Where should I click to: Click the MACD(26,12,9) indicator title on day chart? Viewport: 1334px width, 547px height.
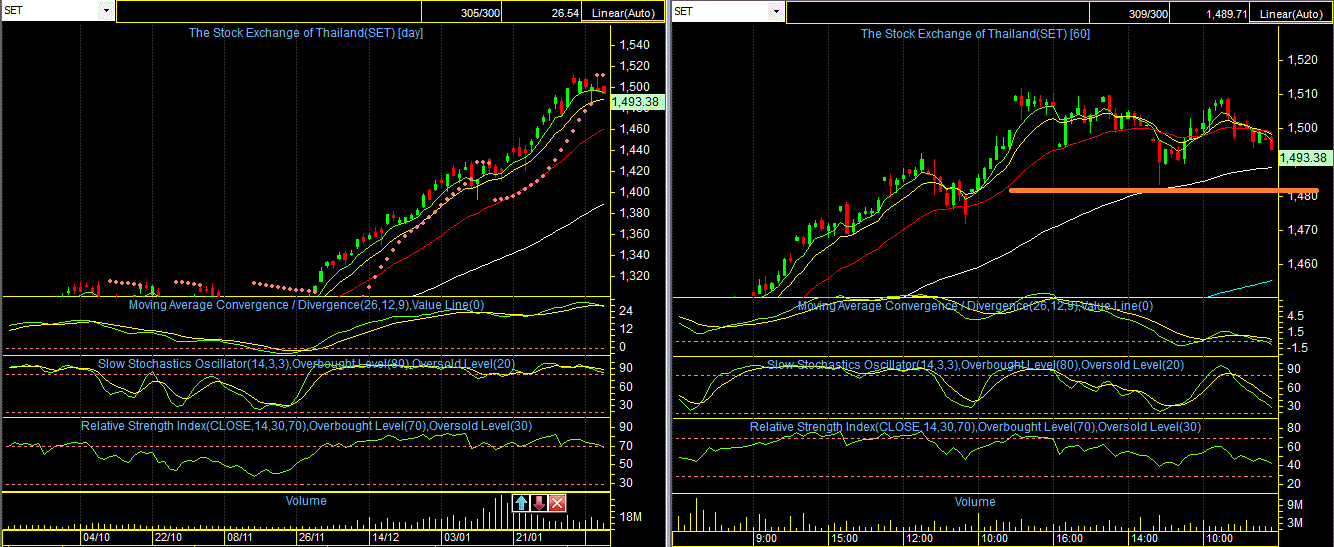point(306,305)
